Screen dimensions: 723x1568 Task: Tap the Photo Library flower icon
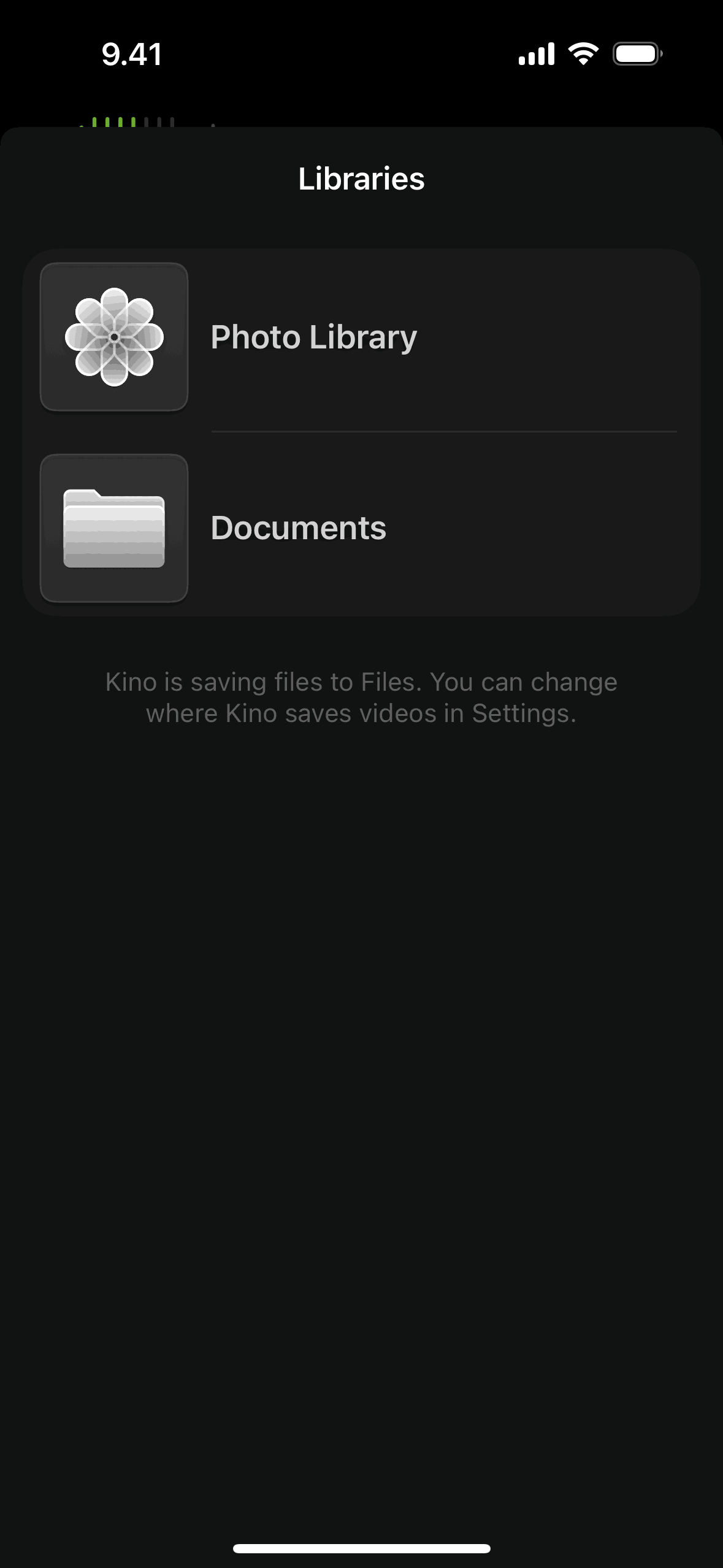114,337
